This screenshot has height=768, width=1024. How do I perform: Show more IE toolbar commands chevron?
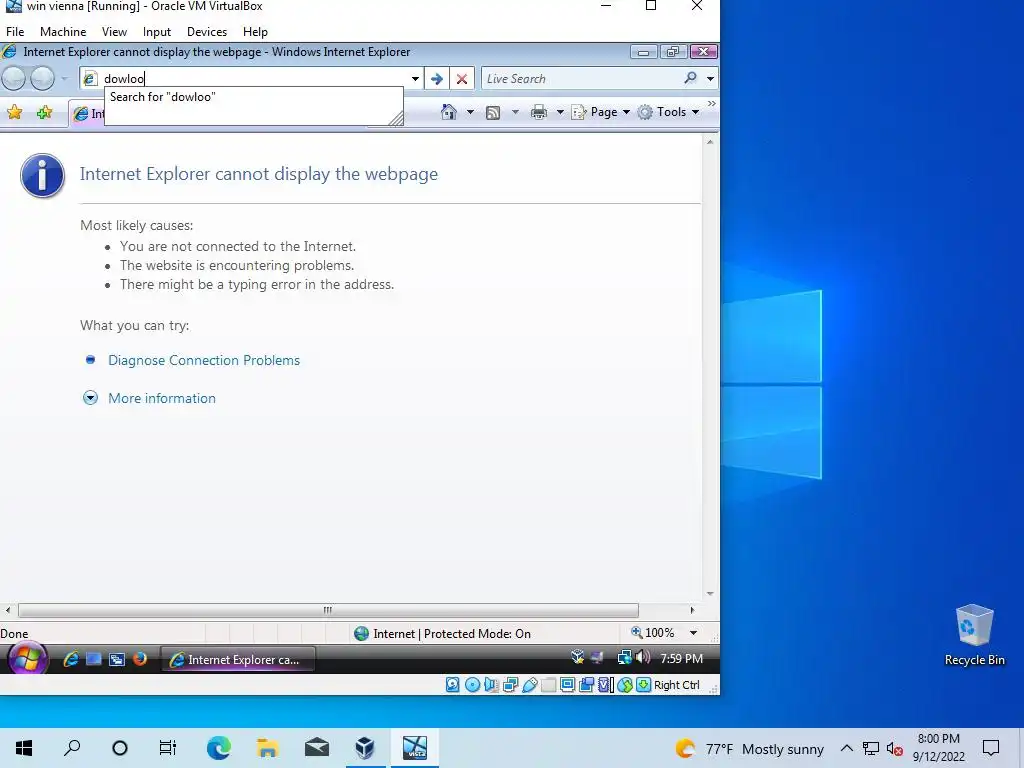click(711, 103)
